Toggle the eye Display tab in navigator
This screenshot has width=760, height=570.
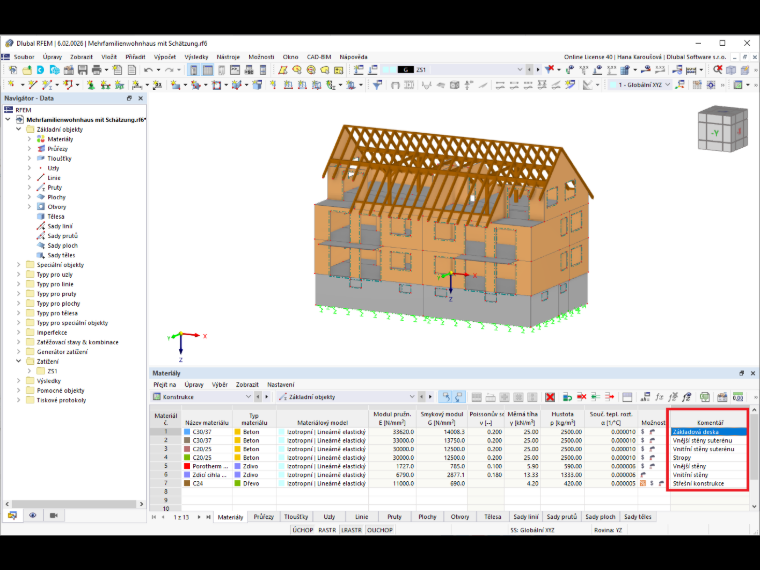pyautogui.click(x=32, y=515)
